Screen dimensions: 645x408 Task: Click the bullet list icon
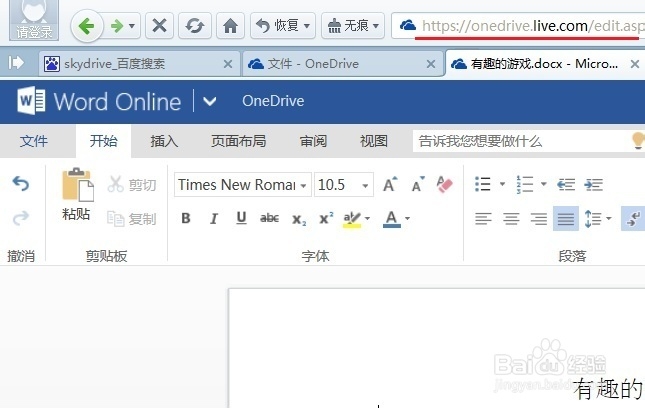(x=483, y=184)
